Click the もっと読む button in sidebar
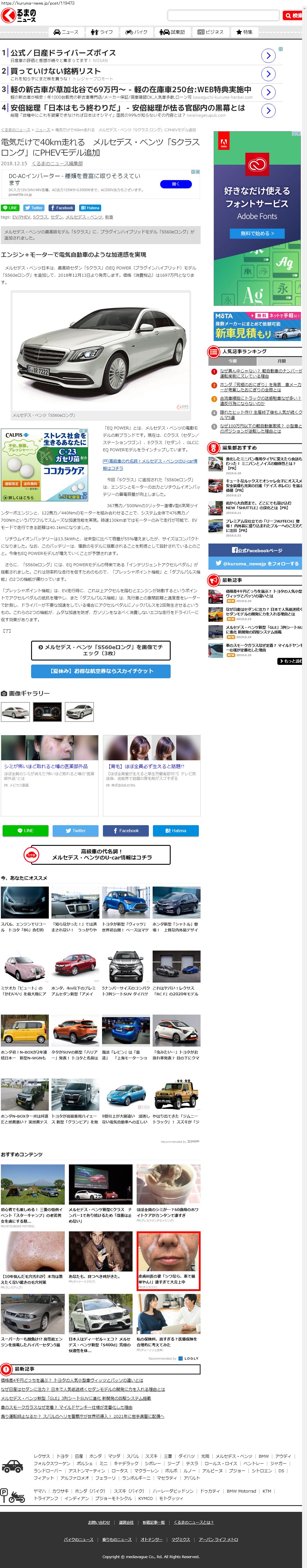 point(290,661)
